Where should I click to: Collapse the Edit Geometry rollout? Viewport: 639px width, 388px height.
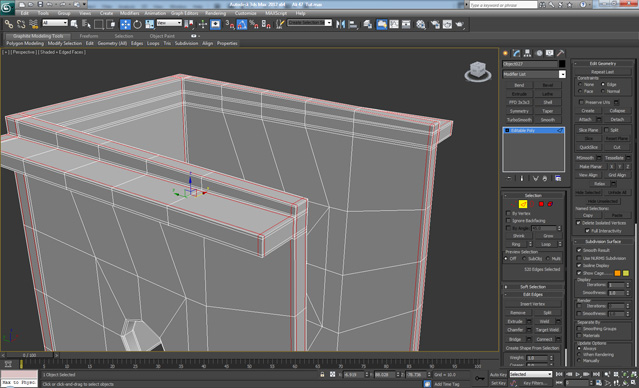(x=603, y=64)
